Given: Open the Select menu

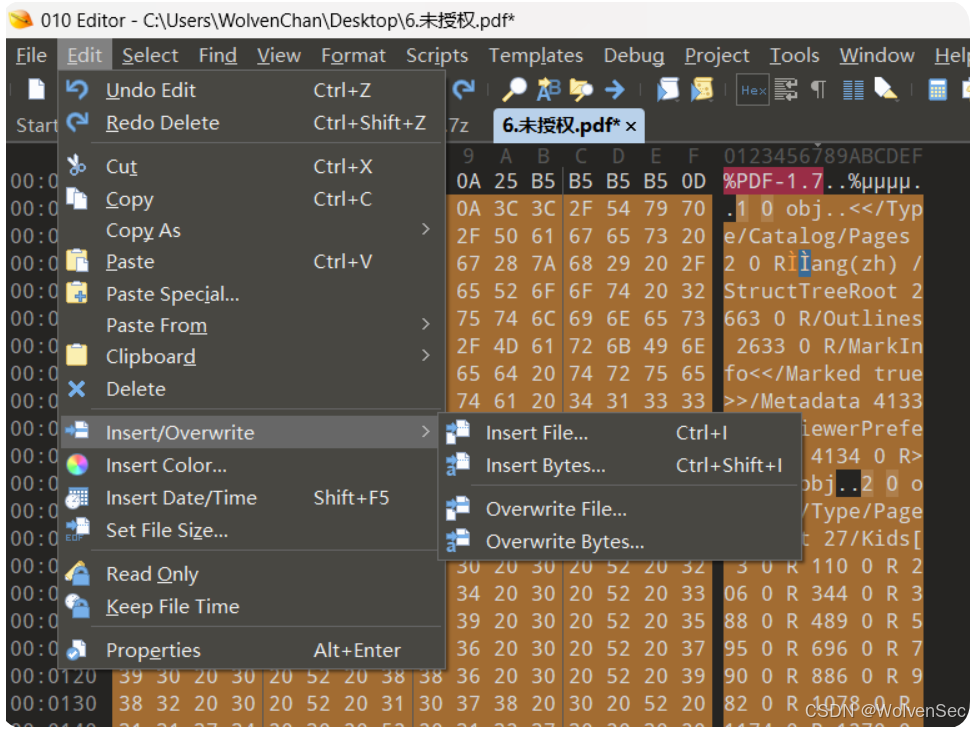Looking at the screenshot, I should pos(150,55).
